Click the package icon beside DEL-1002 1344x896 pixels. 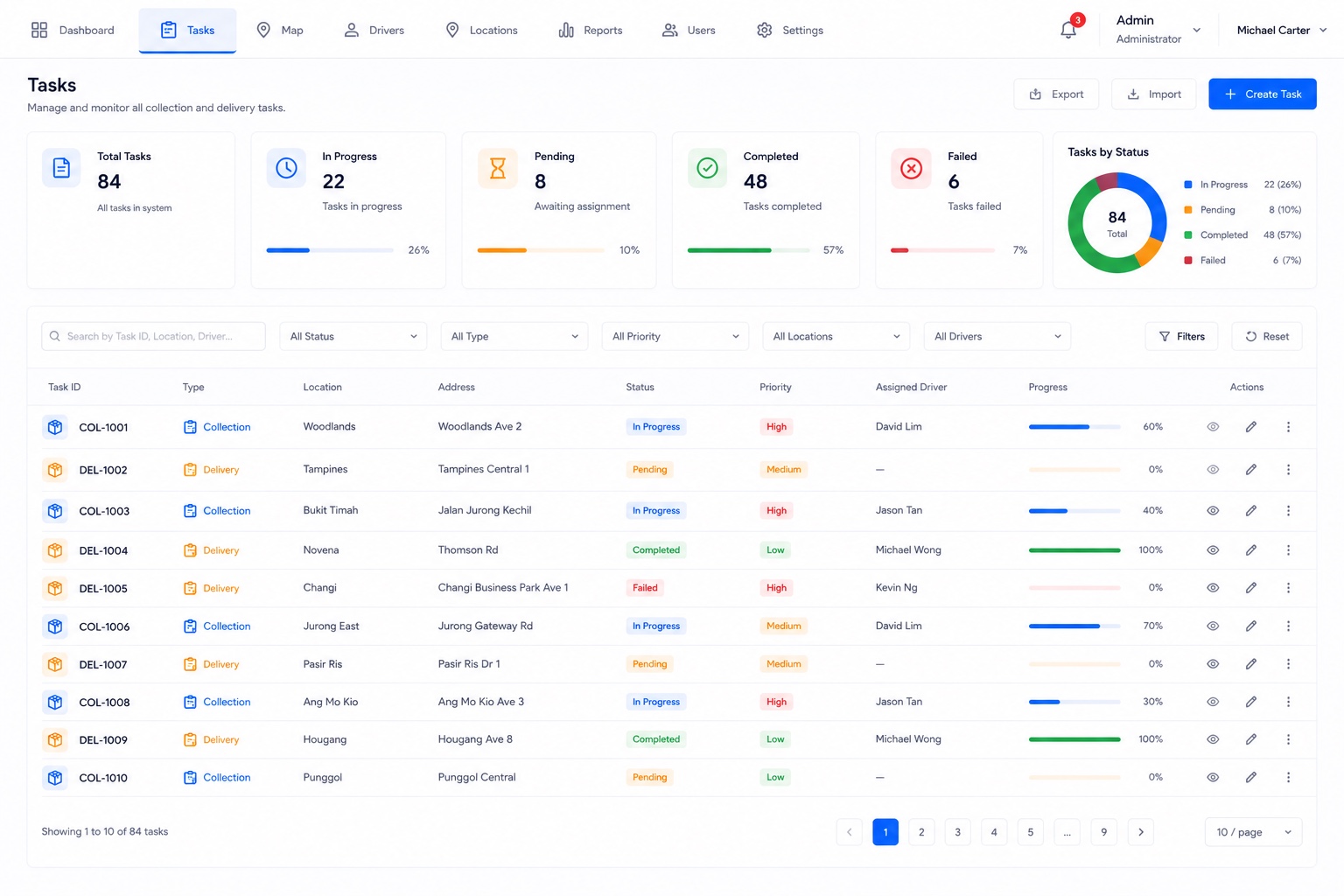(55, 470)
